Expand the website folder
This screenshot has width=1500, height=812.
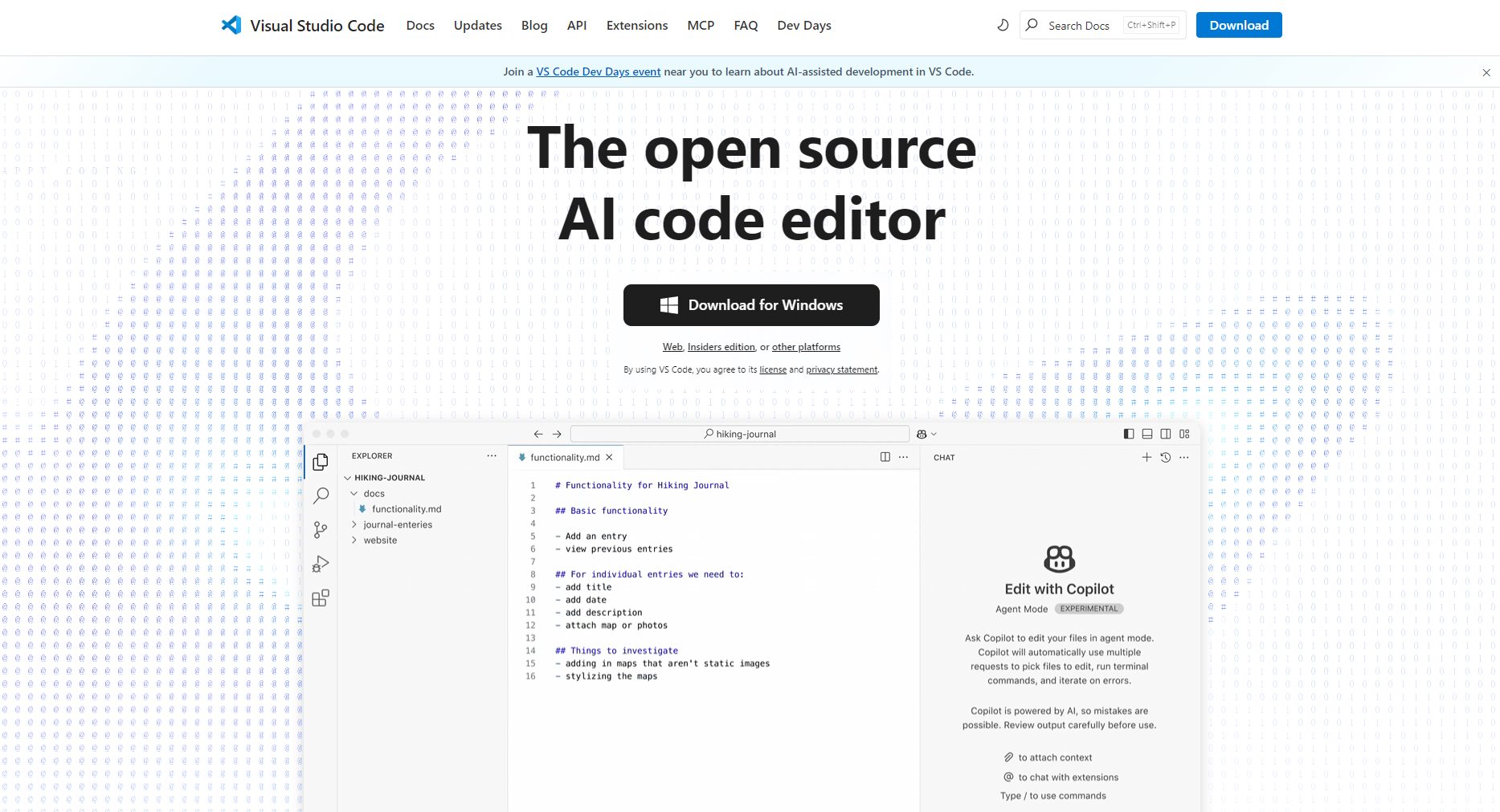click(354, 541)
